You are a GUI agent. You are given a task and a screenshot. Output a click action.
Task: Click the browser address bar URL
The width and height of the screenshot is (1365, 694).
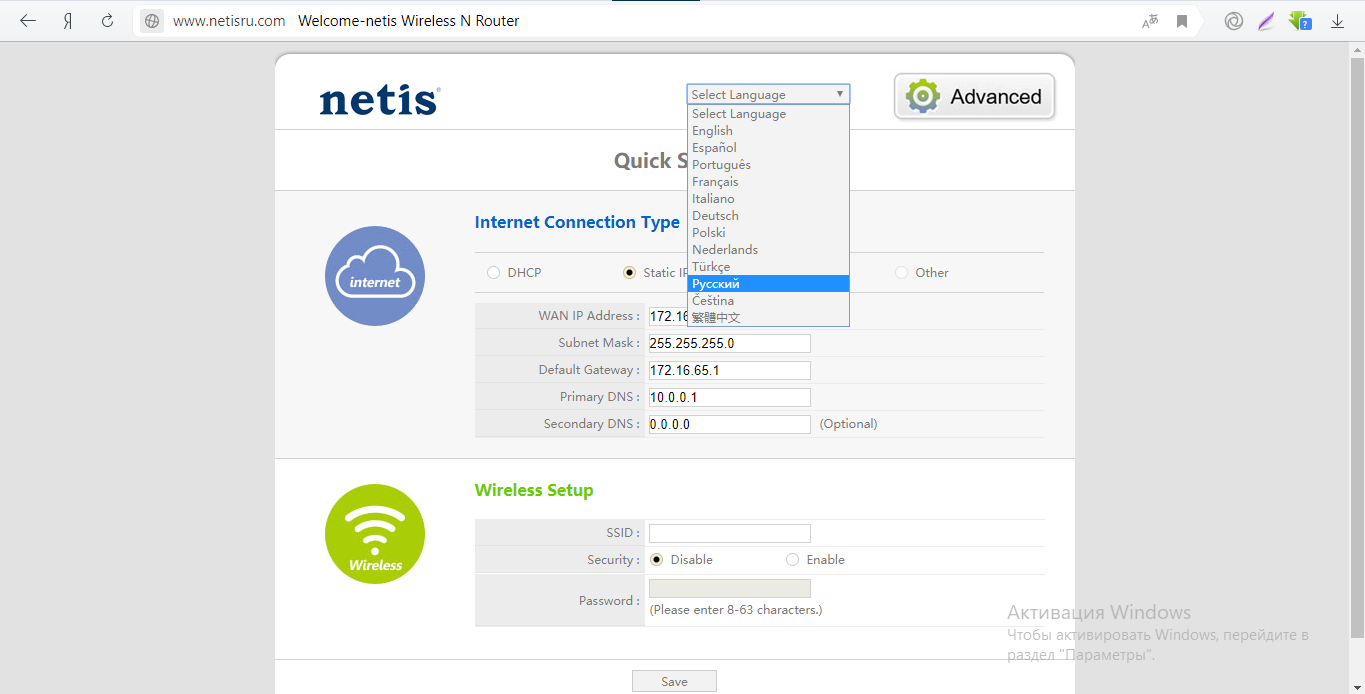(229, 21)
